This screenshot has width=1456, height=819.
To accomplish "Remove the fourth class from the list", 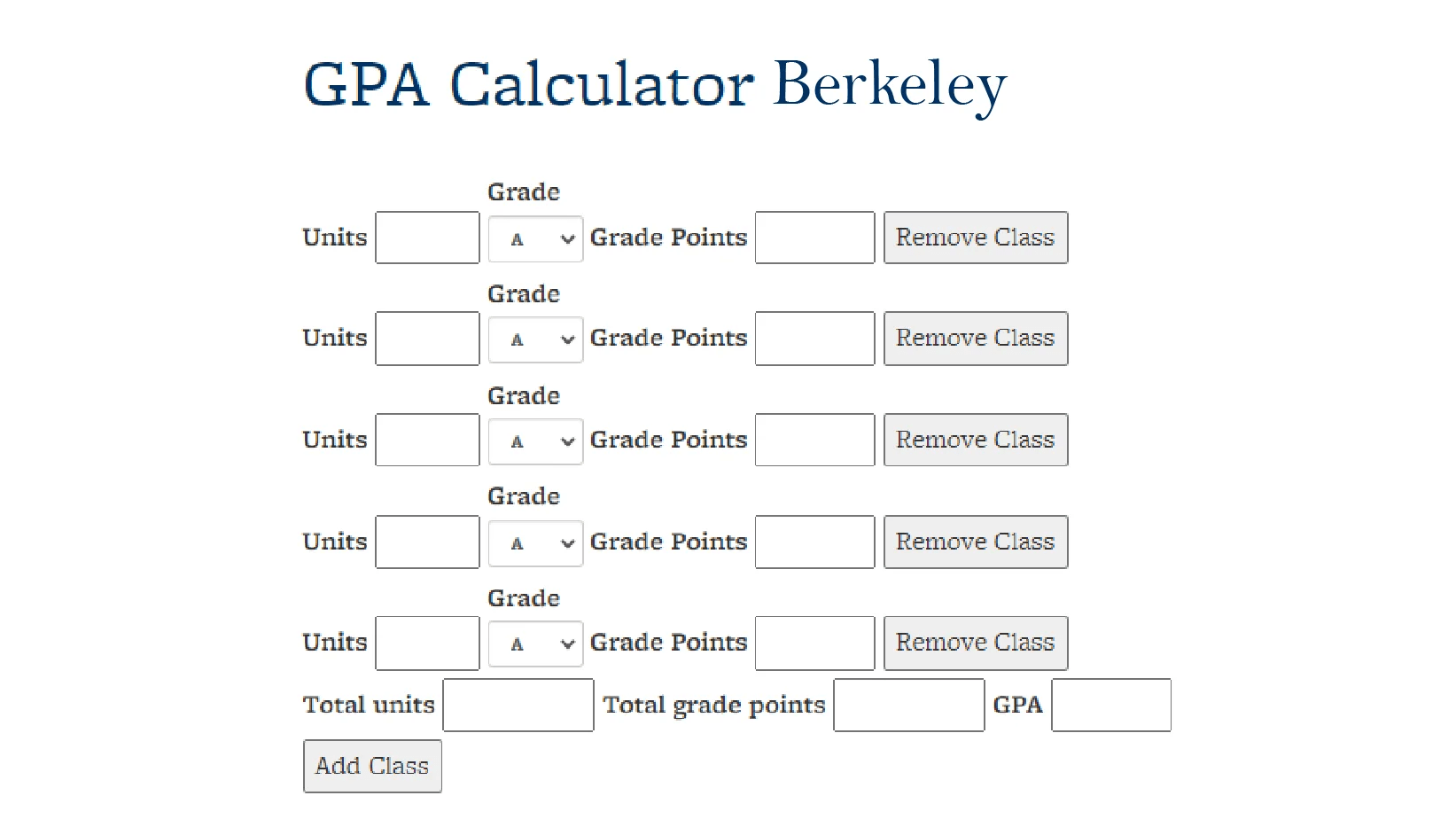I will [975, 542].
